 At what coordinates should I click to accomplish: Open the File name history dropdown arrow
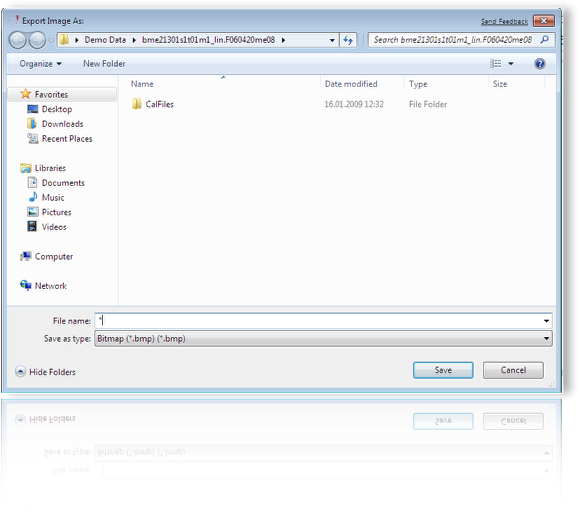coord(546,321)
